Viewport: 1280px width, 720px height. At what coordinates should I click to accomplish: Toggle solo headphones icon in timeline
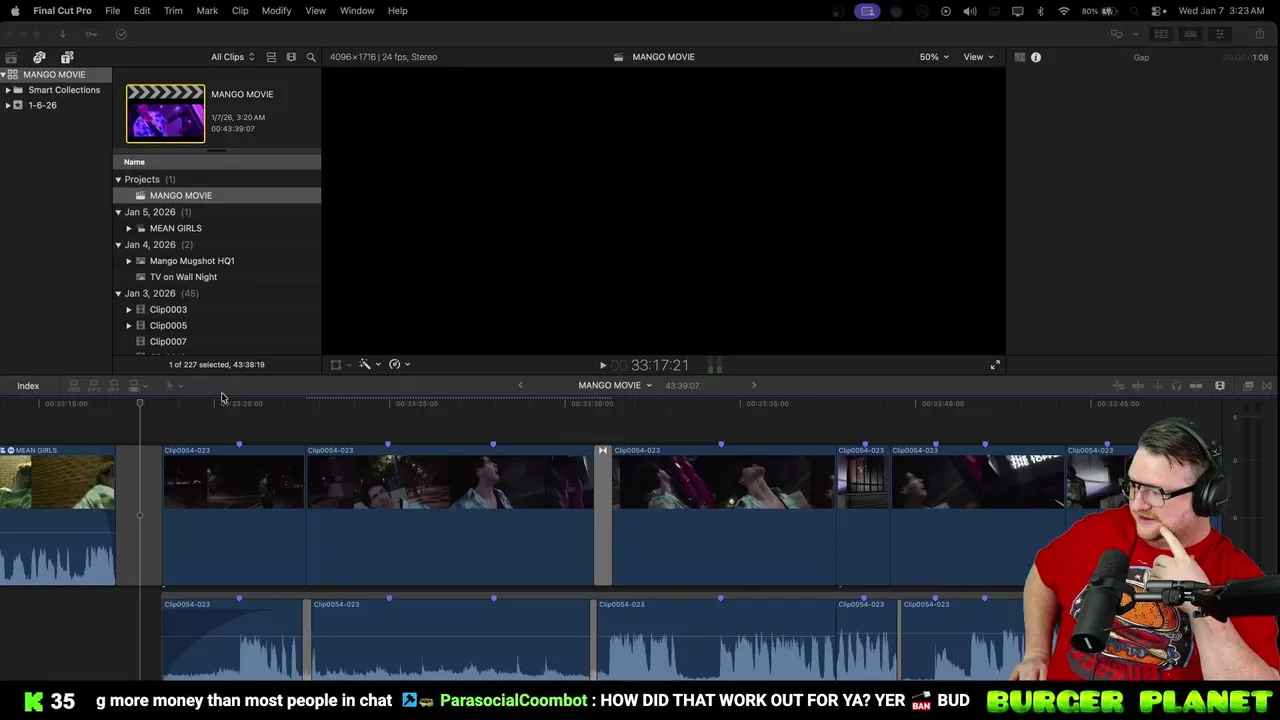pos(1176,386)
